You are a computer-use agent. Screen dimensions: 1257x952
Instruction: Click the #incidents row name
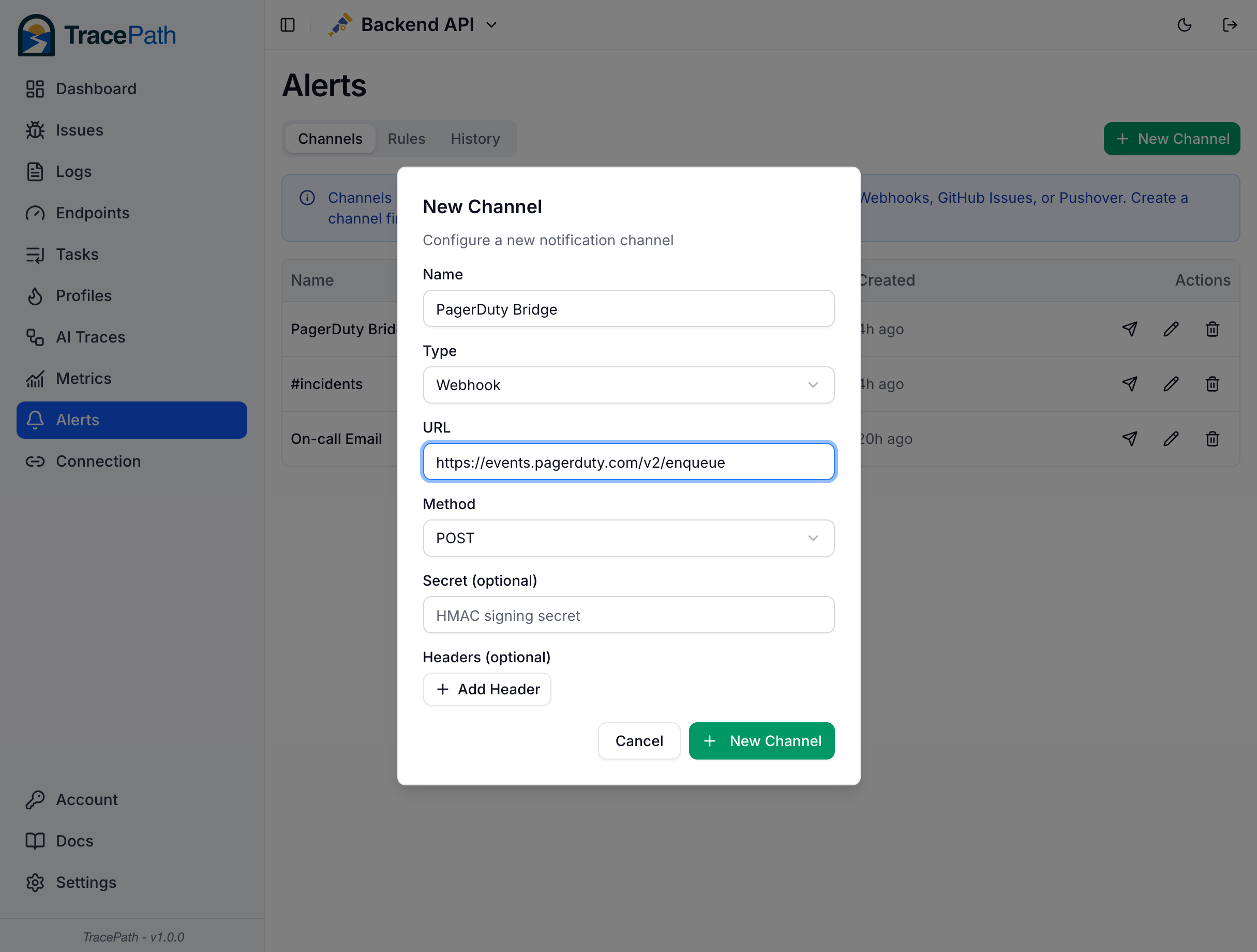point(327,384)
